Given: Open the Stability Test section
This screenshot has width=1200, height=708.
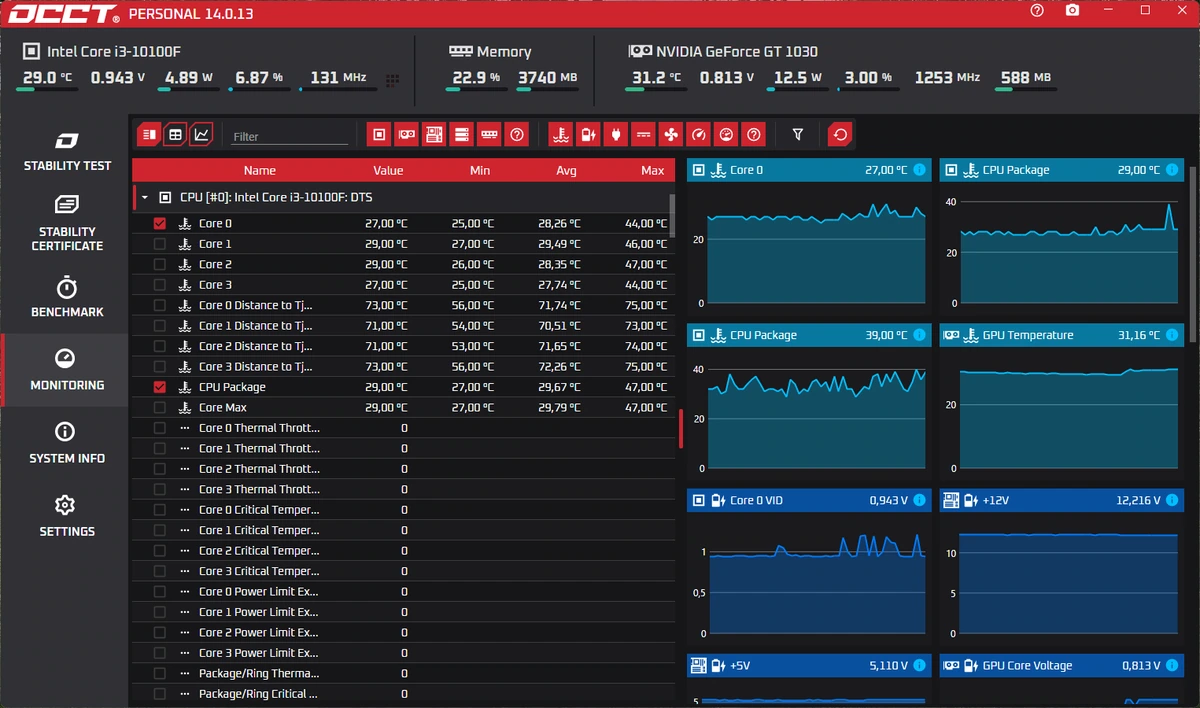Looking at the screenshot, I should [x=67, y=152].
